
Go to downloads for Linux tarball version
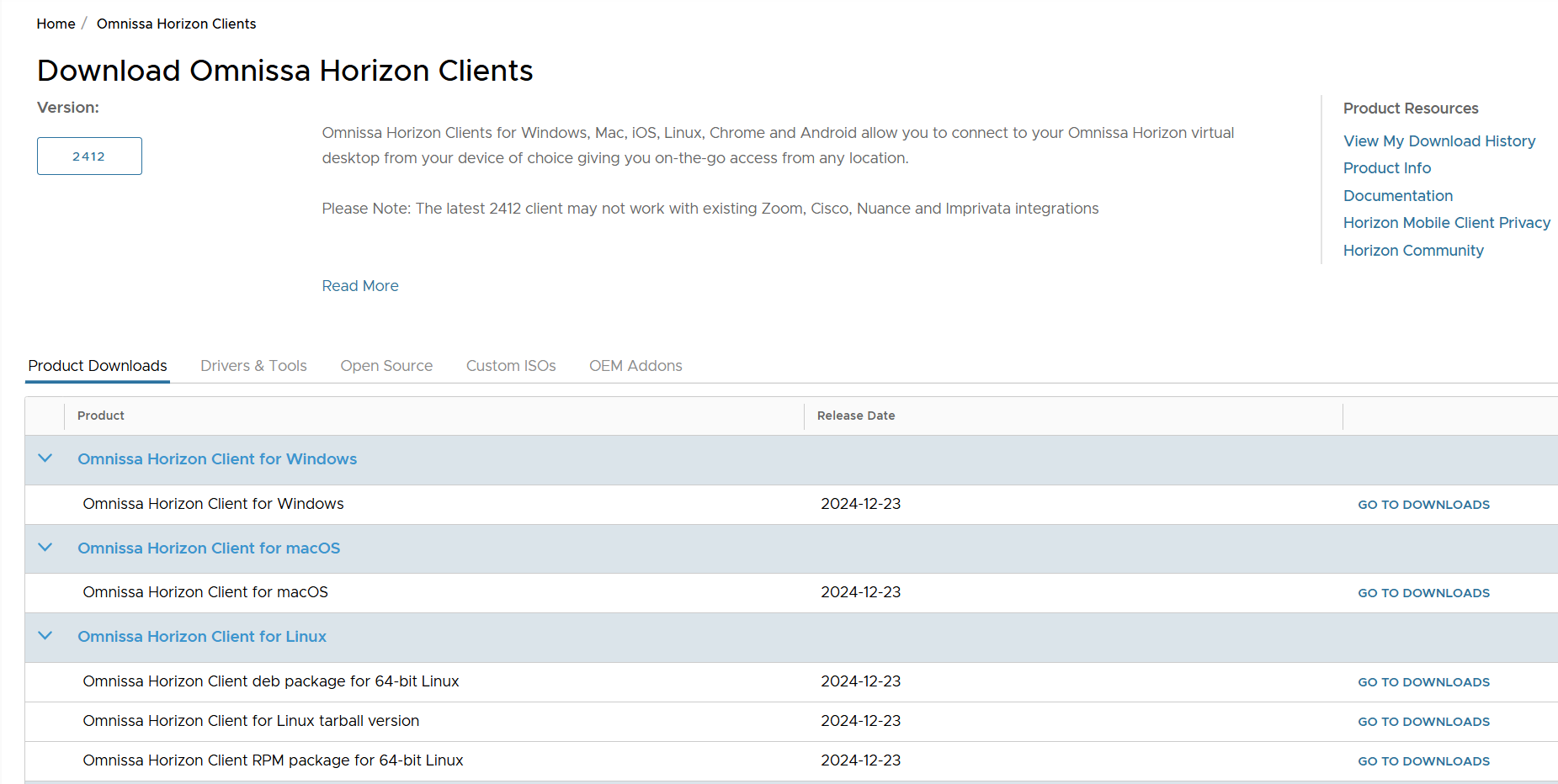[x=1423, y=722]
